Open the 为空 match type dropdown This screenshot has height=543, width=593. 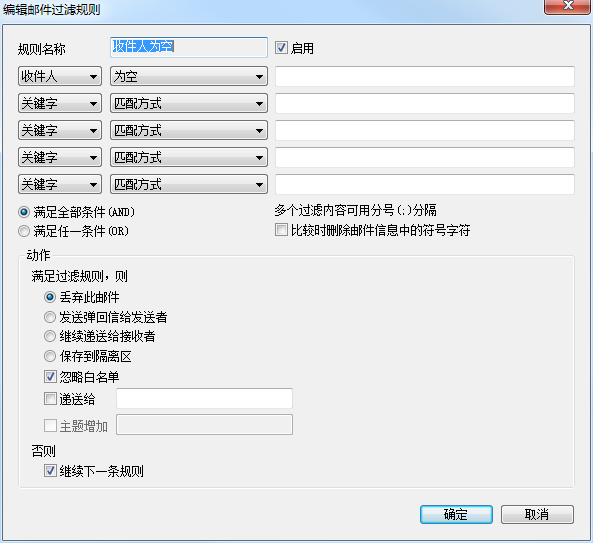(x=189, y=76)
